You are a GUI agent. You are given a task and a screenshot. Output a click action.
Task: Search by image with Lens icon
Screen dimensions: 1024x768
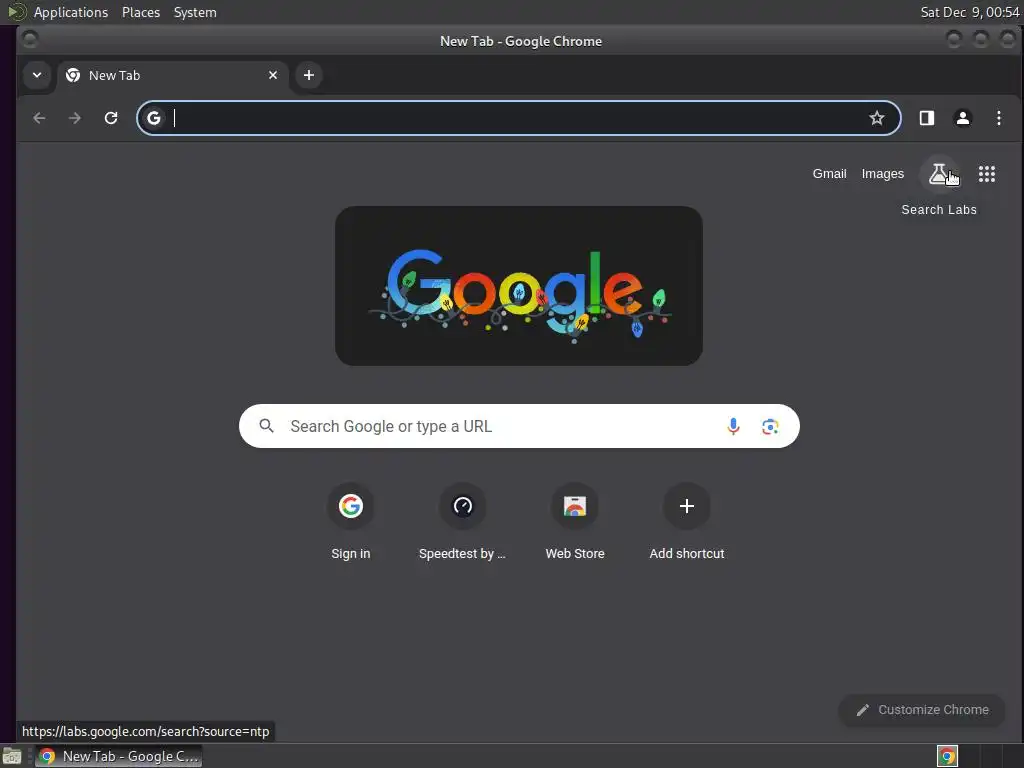pos(770,426)
